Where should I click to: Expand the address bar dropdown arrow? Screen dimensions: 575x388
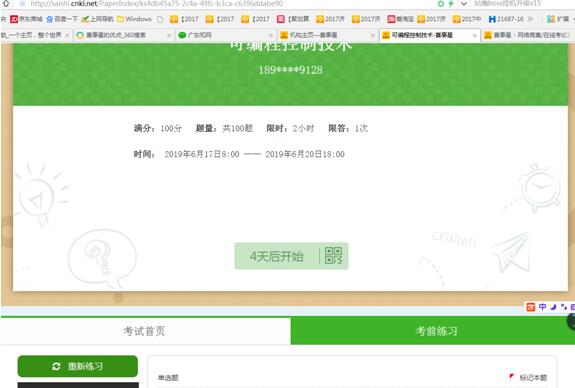tap(464, 4)
